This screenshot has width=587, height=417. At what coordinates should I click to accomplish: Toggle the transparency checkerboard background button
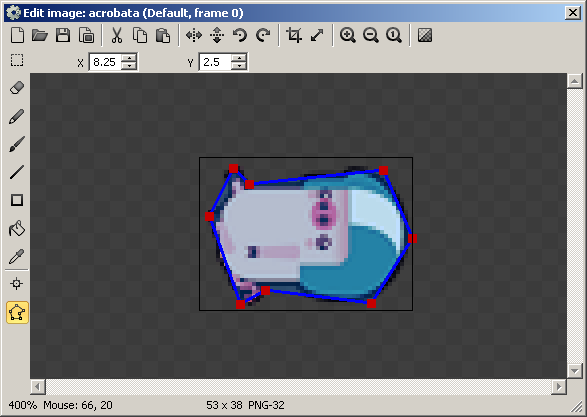[x=425, y=35]
